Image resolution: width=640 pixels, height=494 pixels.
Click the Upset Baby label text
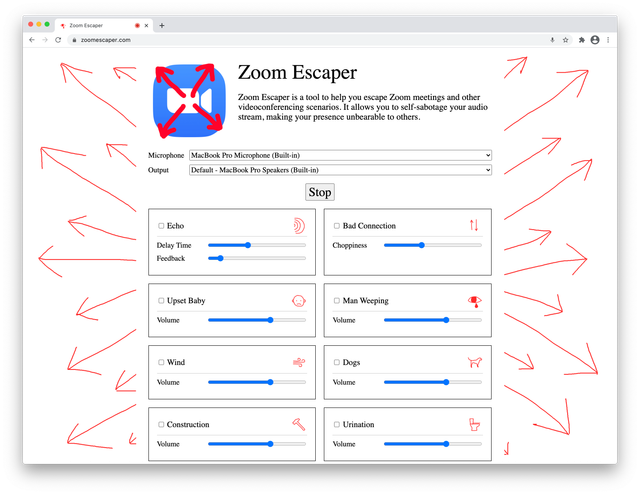point(186,300)
